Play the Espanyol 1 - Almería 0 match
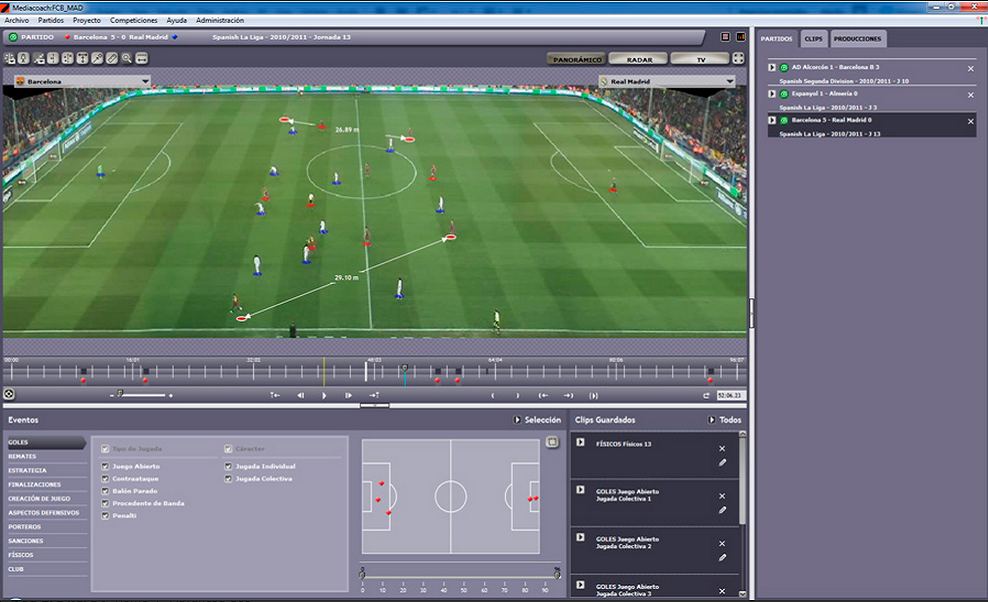The image size is (988, 602). [772, 94]
